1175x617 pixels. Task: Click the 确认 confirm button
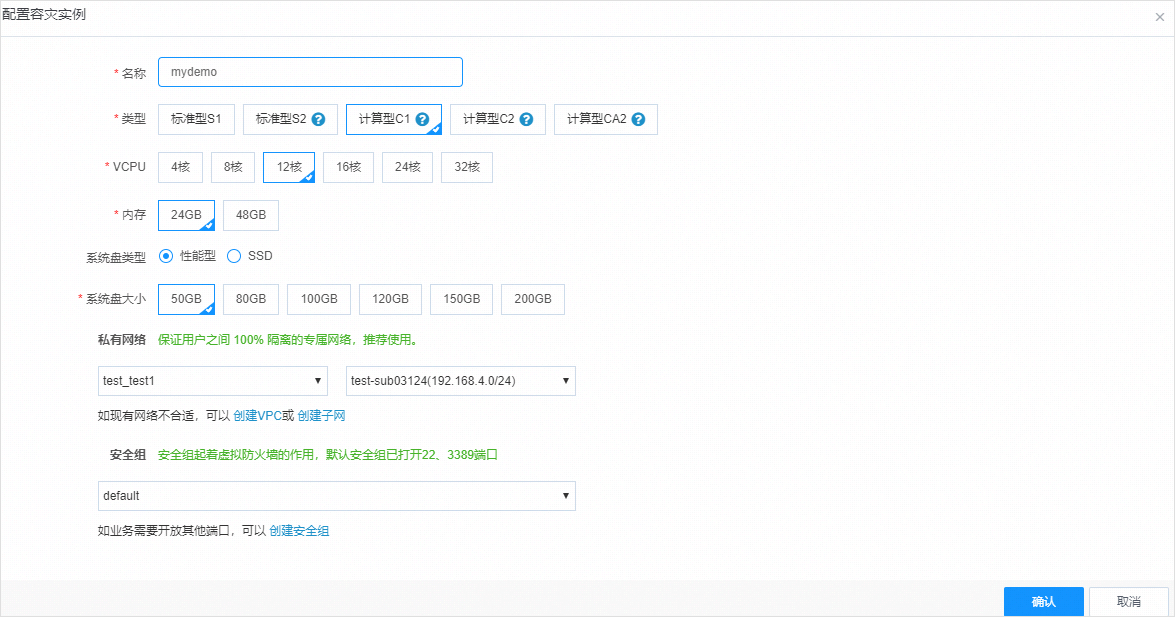1044,601
